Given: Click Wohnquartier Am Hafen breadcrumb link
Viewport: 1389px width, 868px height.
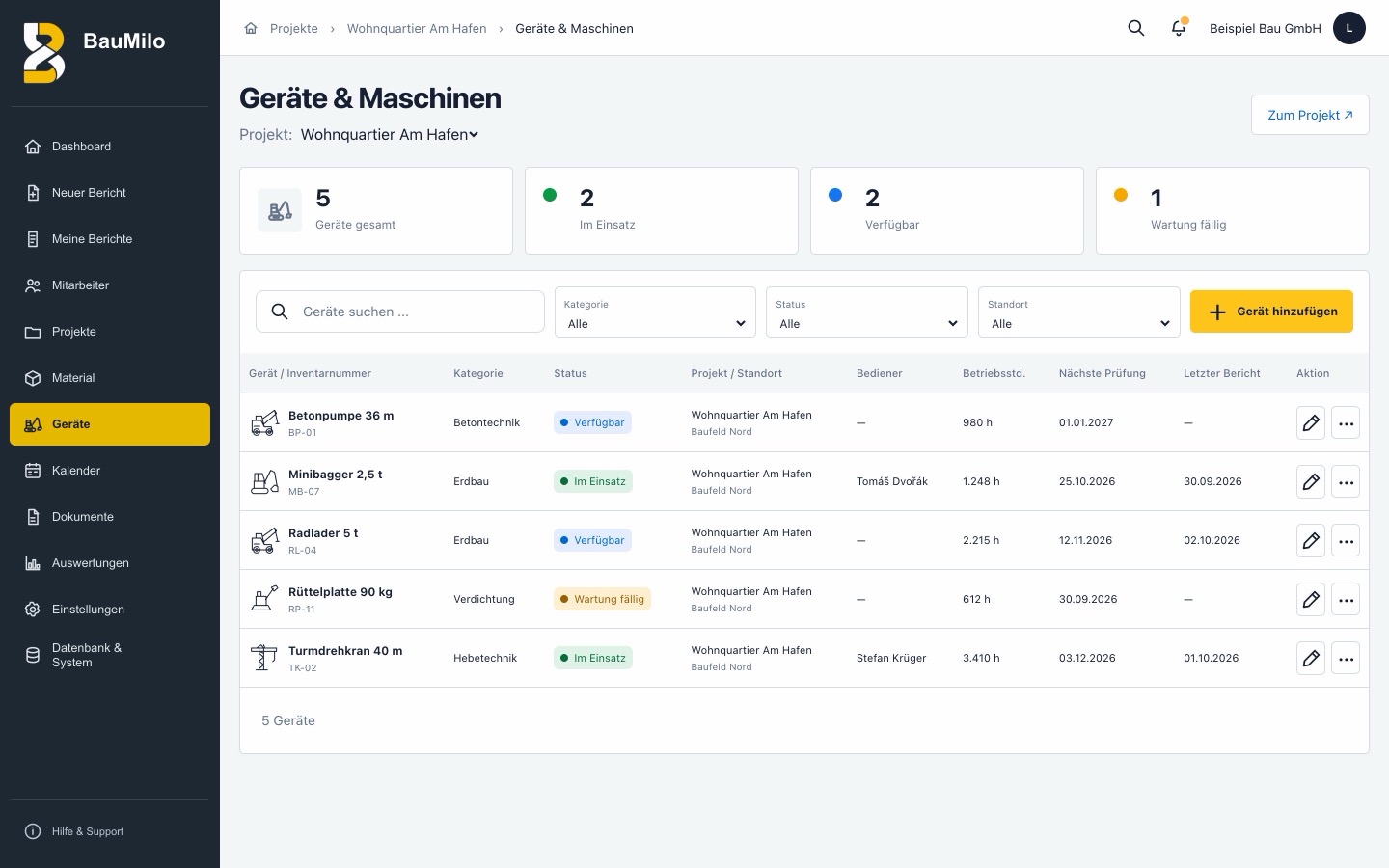Looking at the screenshot, I should [x=417, y=28].
